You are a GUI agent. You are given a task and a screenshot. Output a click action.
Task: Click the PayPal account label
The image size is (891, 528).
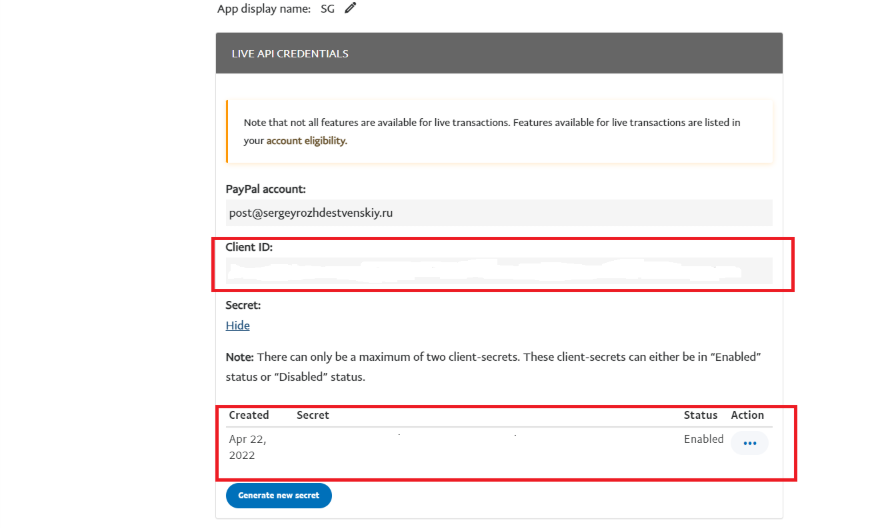(266, 189)
